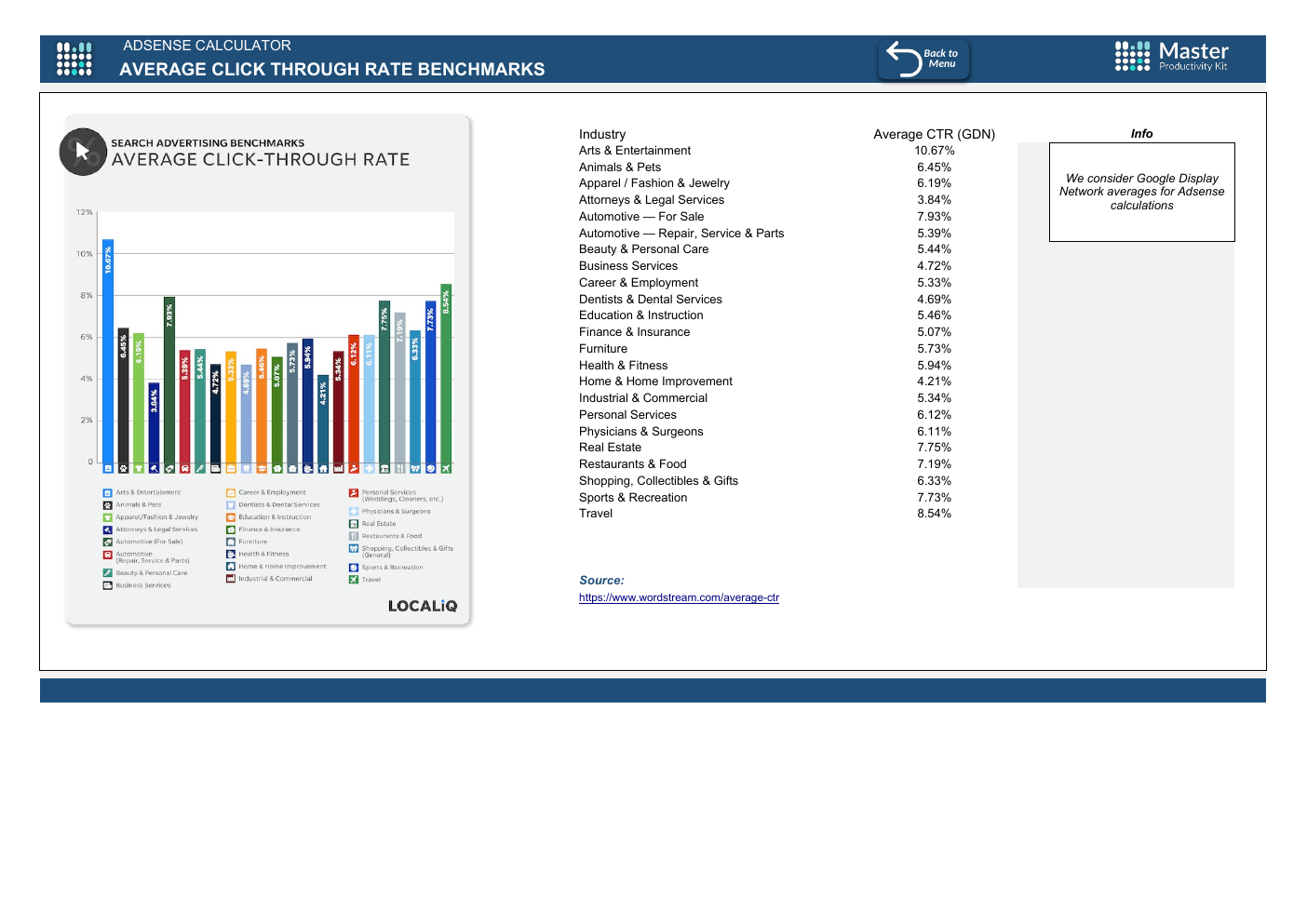Select the Business Services table cell
The height and width of the screenshot is (924, 1307).
pos(628,266)
